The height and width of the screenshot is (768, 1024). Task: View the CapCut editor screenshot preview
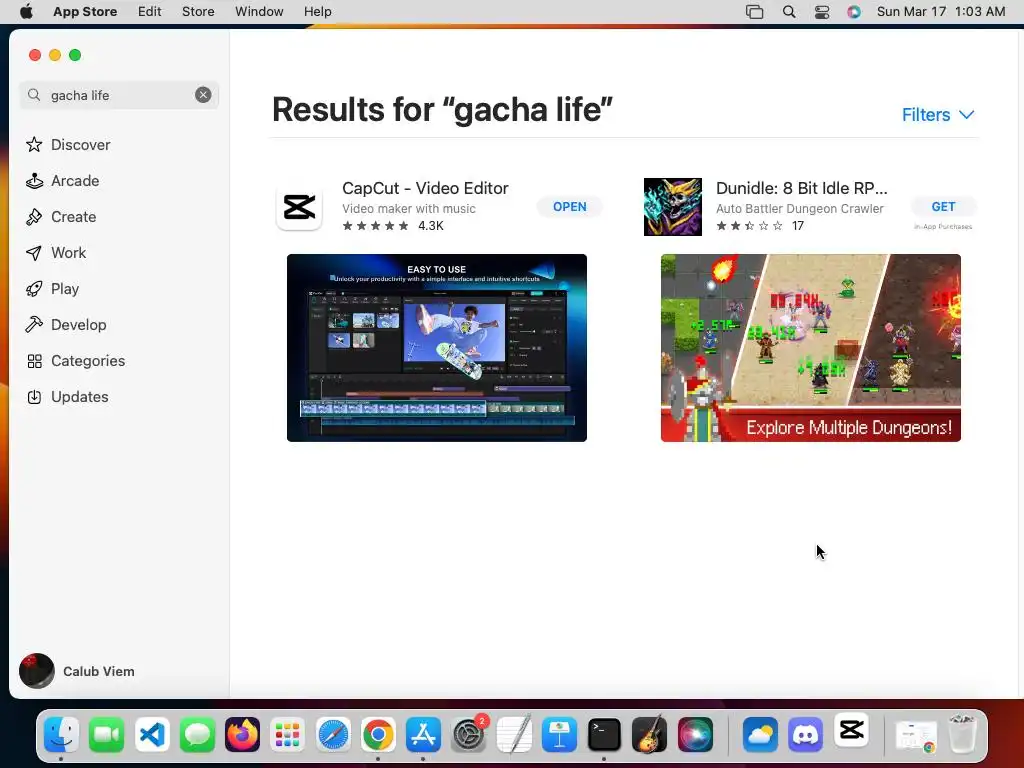coord(437,347)
